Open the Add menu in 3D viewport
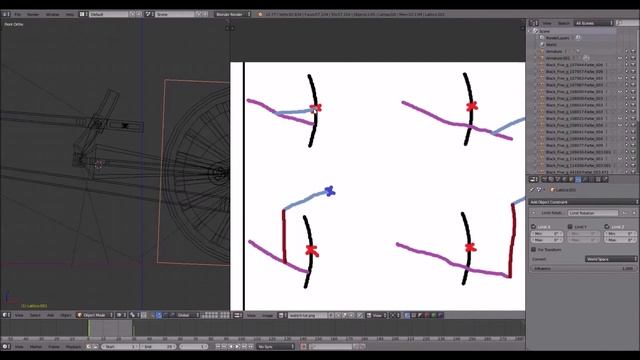 (x=51, y=315)
